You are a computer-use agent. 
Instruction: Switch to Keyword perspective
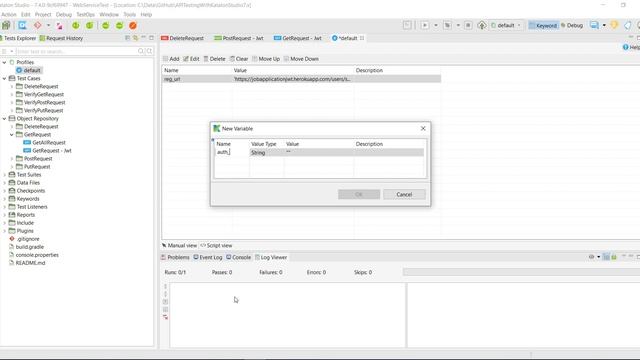coord(543,25)
